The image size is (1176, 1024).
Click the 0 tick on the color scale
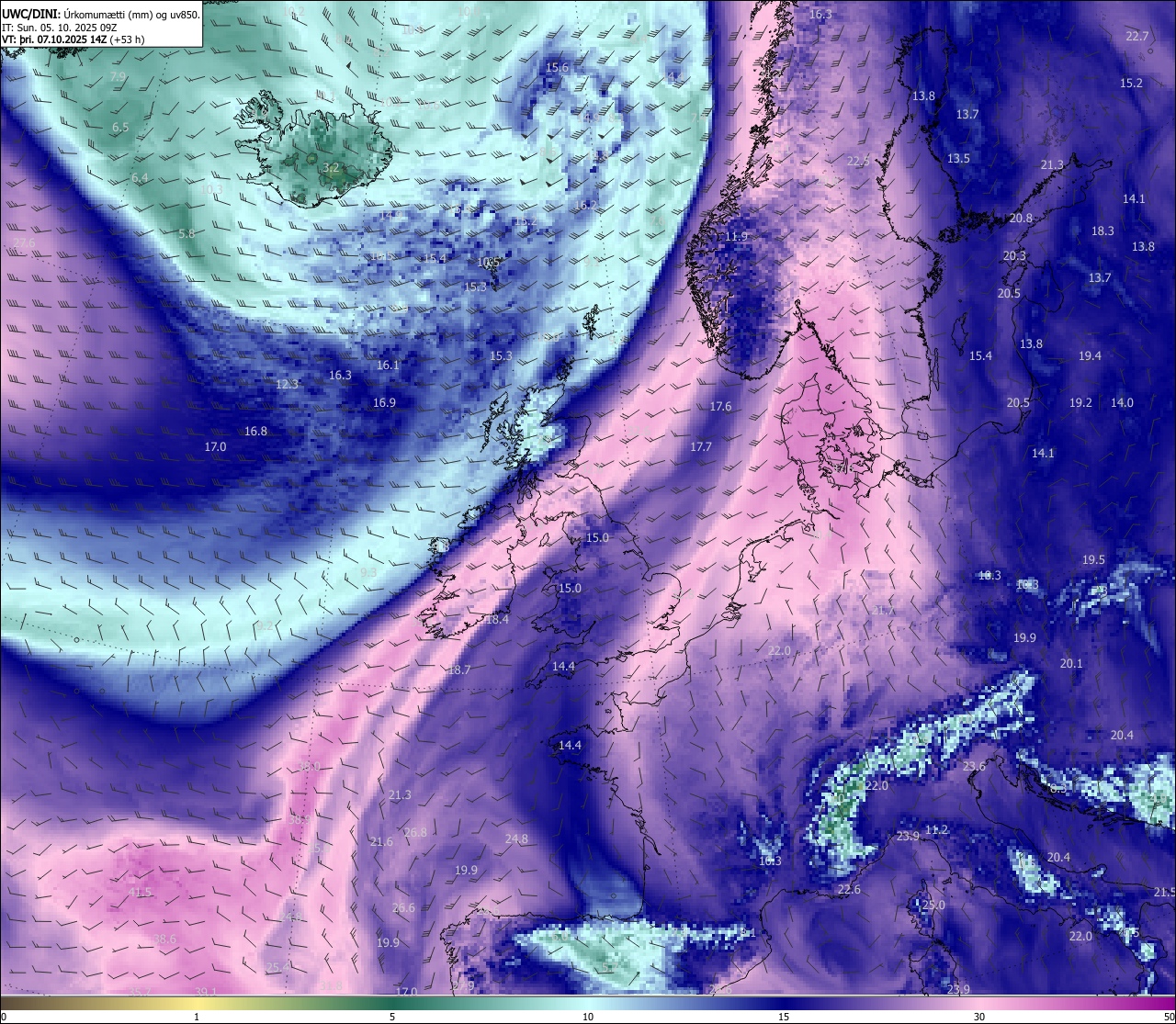tap(4, 1017)
